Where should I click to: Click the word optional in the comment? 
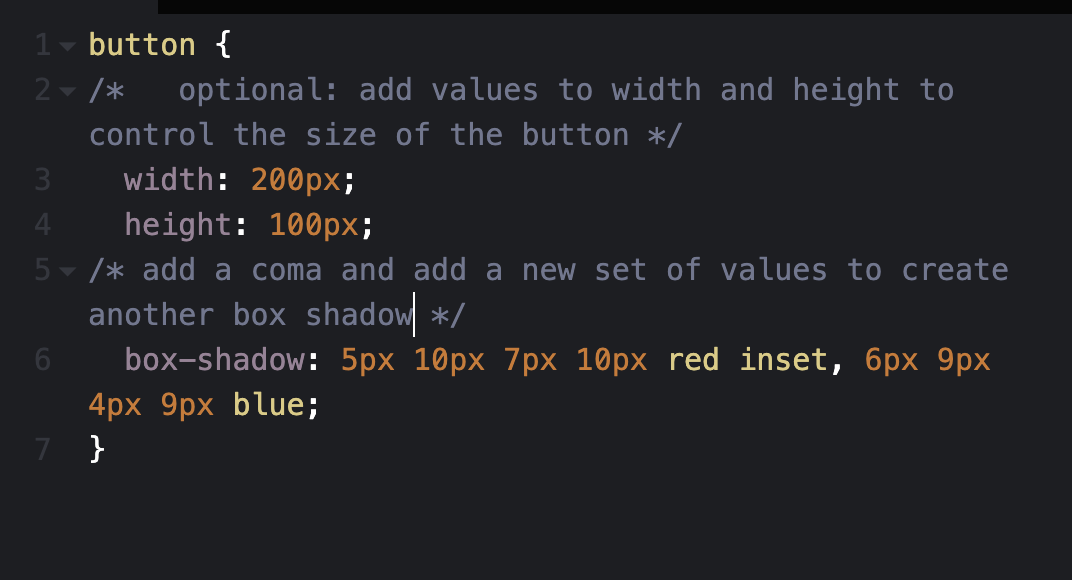click(x=250, y=90)
